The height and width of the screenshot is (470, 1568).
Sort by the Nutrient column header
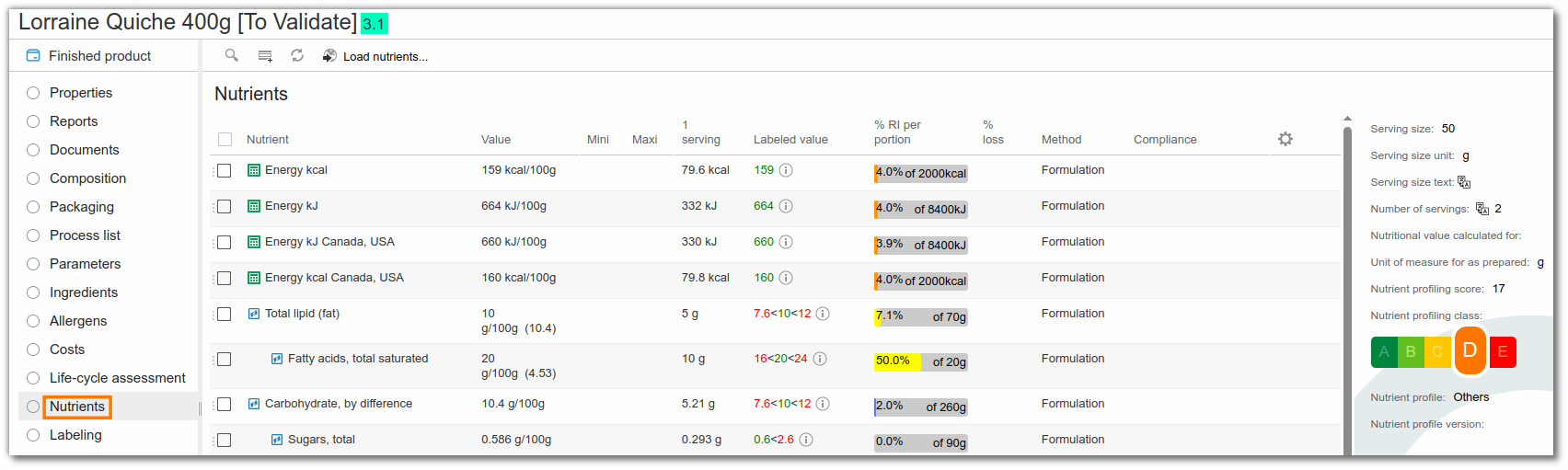pyautogui.click(x=268, y=140)
